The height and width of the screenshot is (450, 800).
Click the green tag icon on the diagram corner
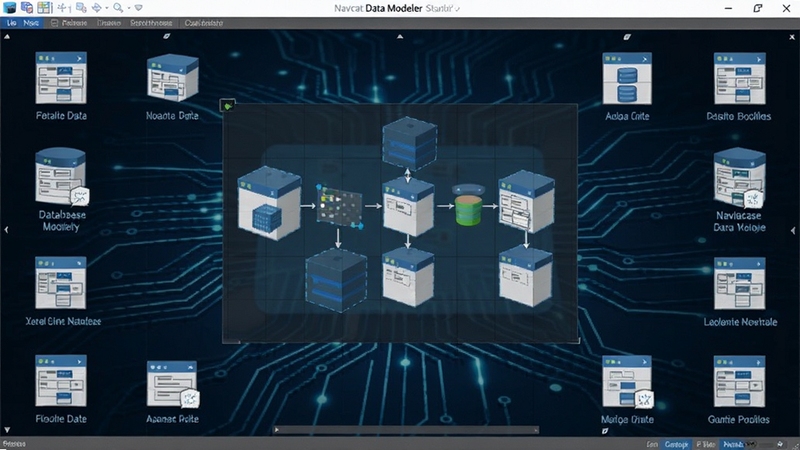point(228,106)
